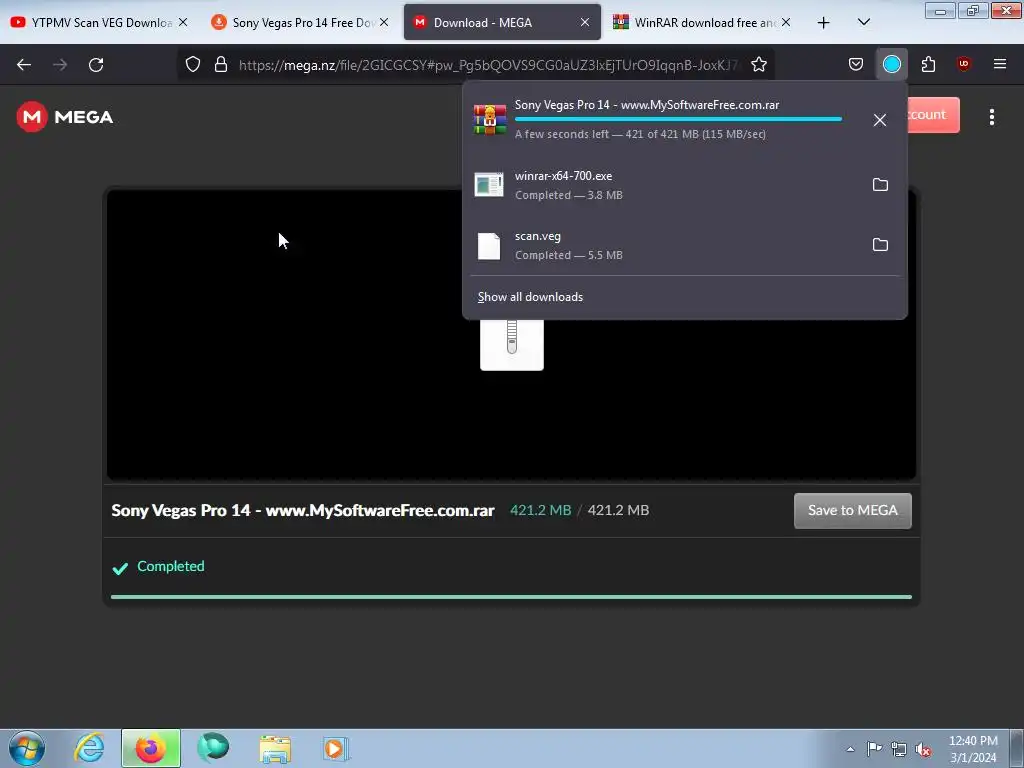
Task: Click the MEGA completed download progress bar
Action: (x=511, y=597)
